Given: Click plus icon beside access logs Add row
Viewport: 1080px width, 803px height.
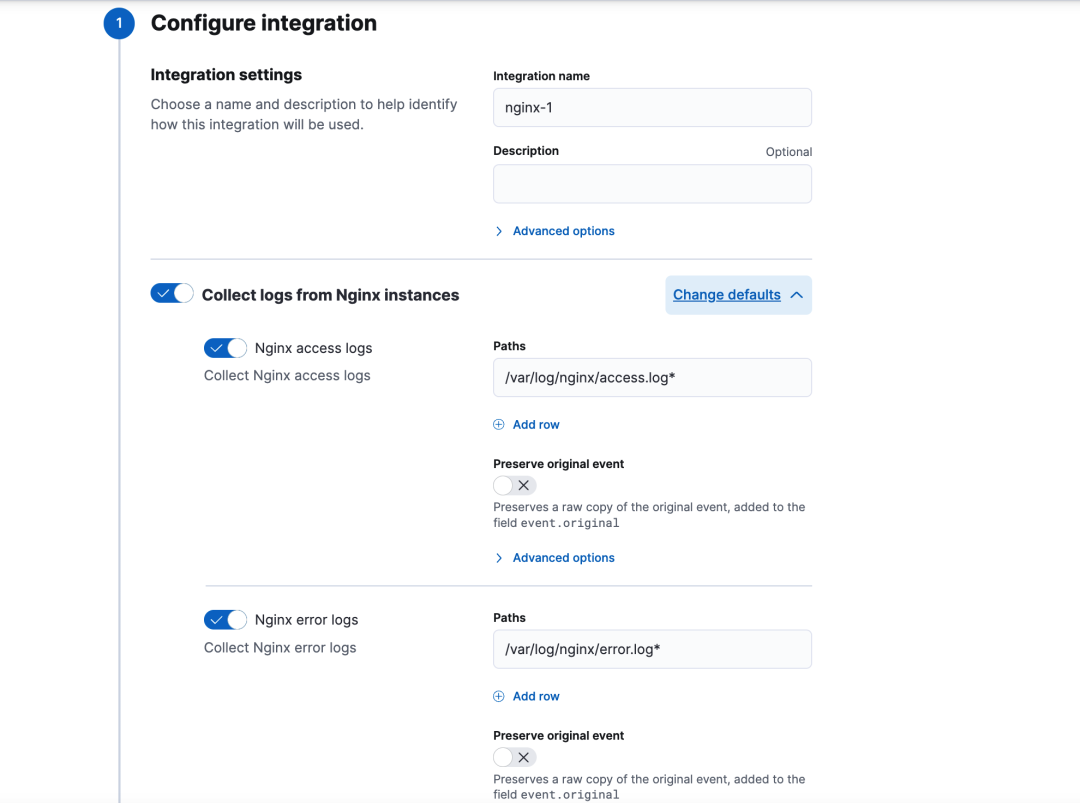Looking at the screenshot, I should tap(499, 425).
